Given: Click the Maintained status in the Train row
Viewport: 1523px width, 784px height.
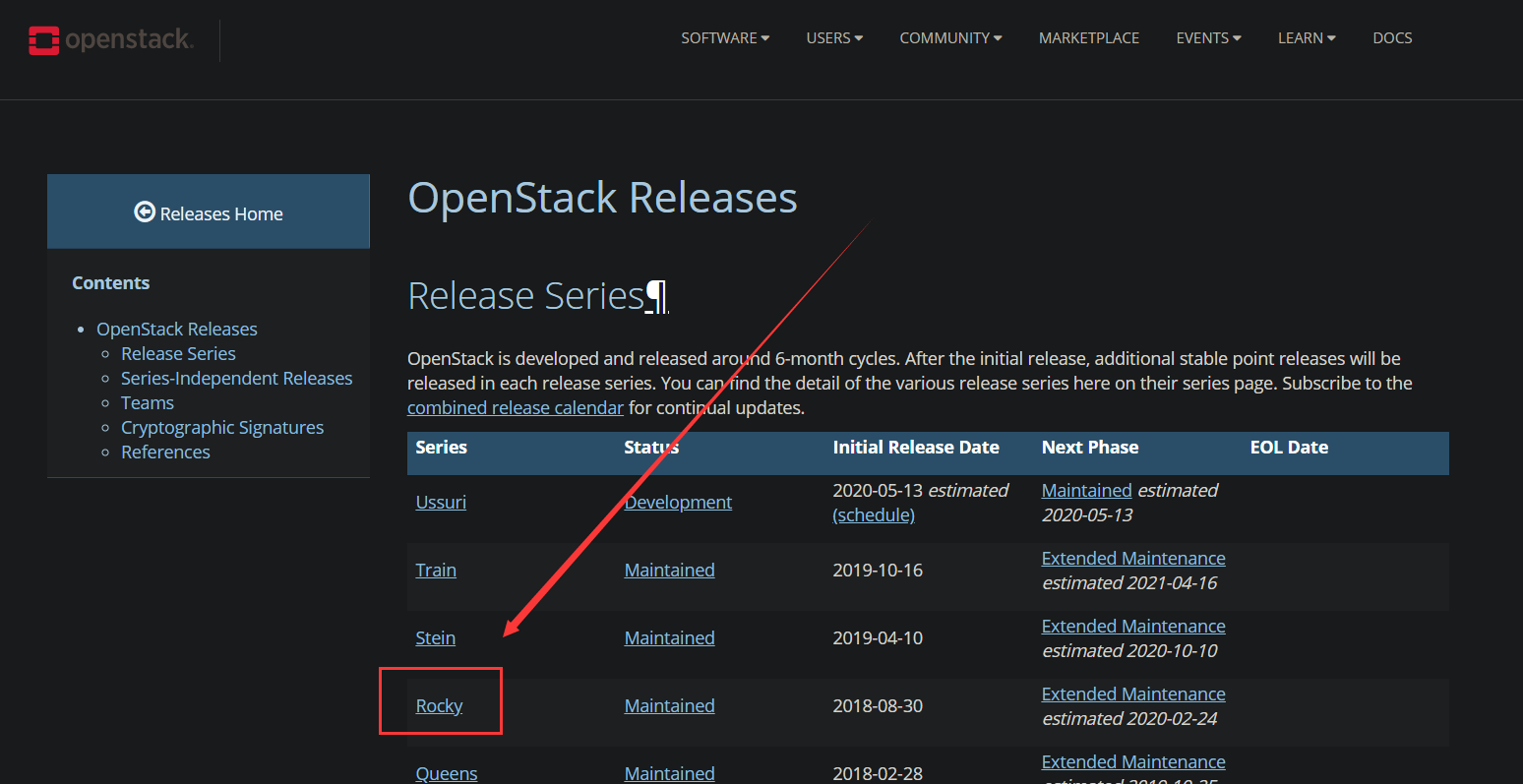Looking at the screenshot, I should tap(669, 570).
